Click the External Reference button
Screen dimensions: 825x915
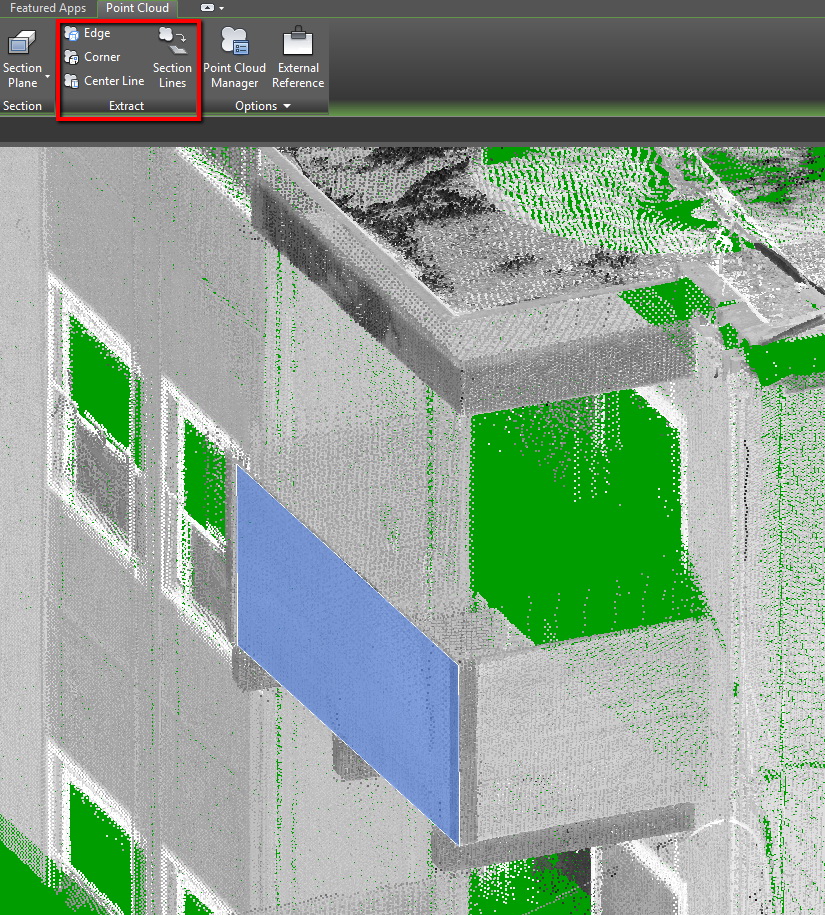pyautogui.click(x=298, y=58)
